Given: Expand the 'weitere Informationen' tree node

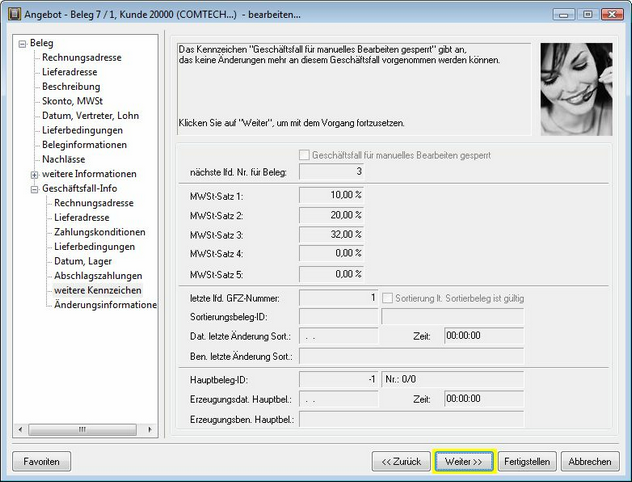Looking at the screenshot, I should [x=34, y=174].
